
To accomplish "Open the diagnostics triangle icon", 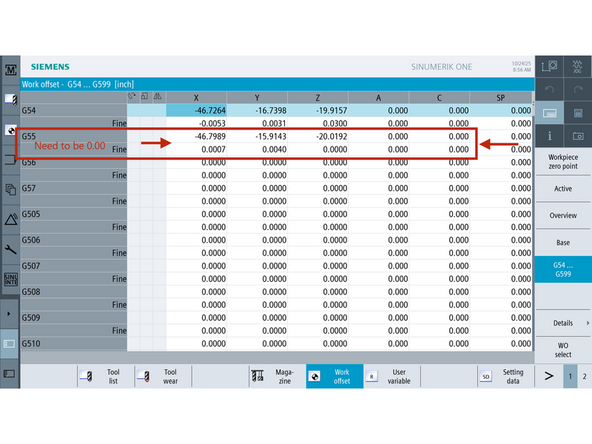I will coord(11,219).
